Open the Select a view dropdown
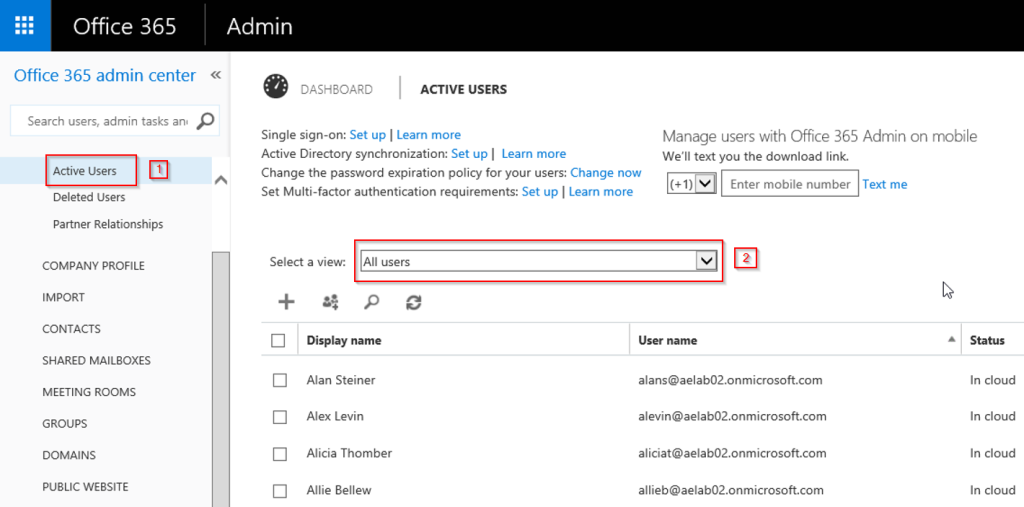Image resolution: width=1024 pixels, height=507 pixels. (539, 261)
